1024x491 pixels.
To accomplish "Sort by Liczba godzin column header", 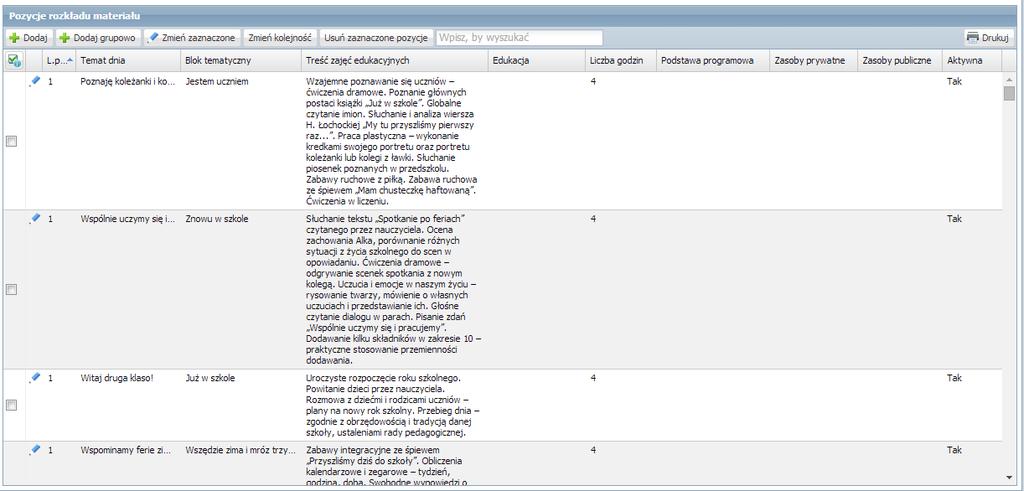I will pyautogui.click(x=620, y=61).
